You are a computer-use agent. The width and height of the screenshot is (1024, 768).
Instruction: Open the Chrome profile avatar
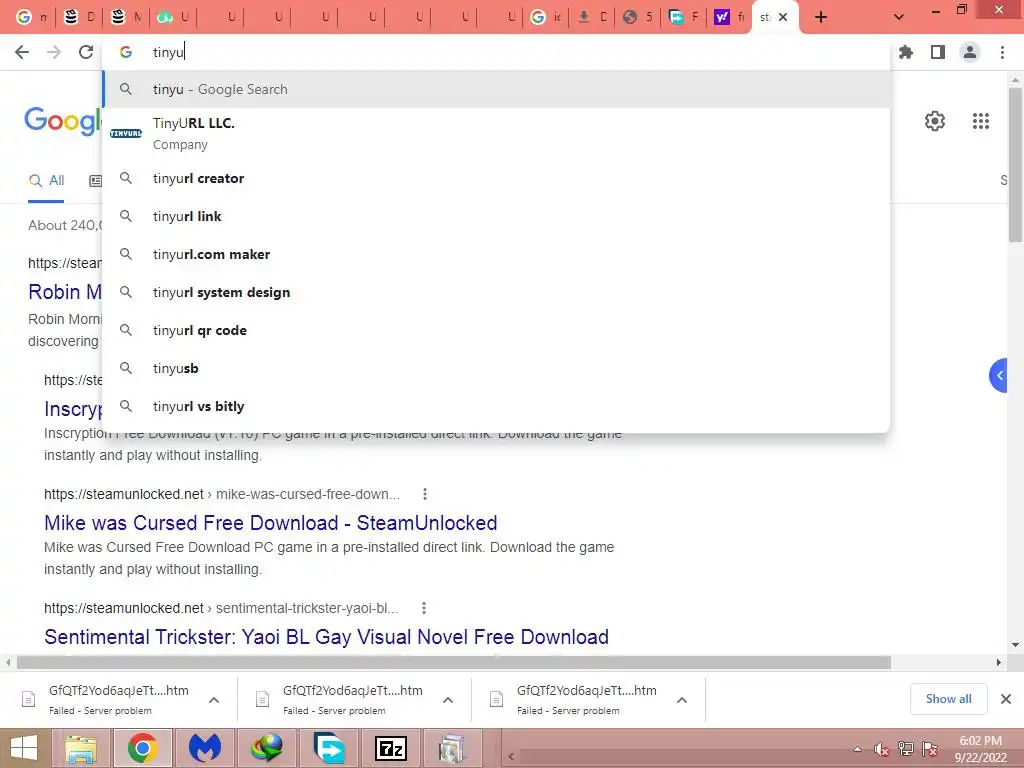click(970, 52)
